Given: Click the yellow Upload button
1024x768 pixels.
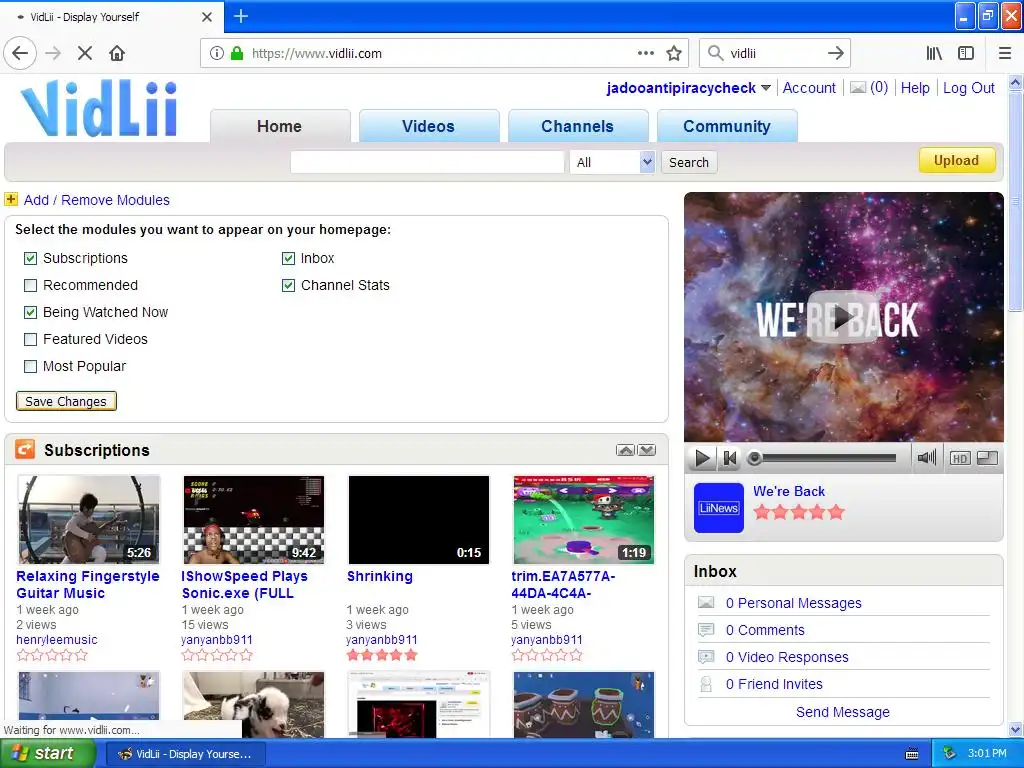Looking at the screenshot, I should 957,160.
